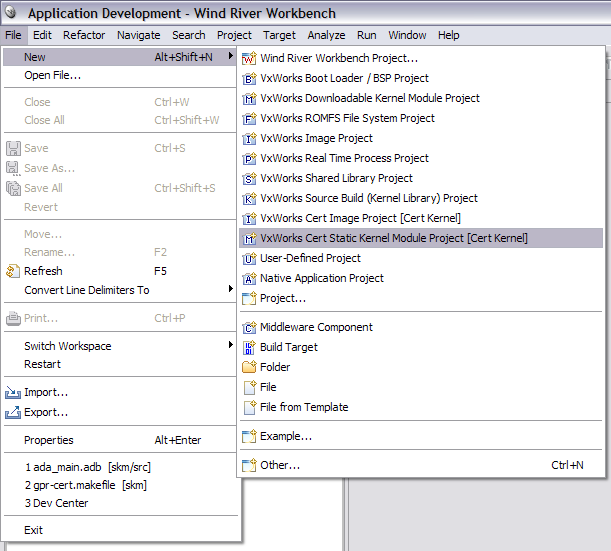The image size is (611, 551).
Task: Reopen recent item 3 Dev Center
Action: pyautogui.click(x=57, y=503)
